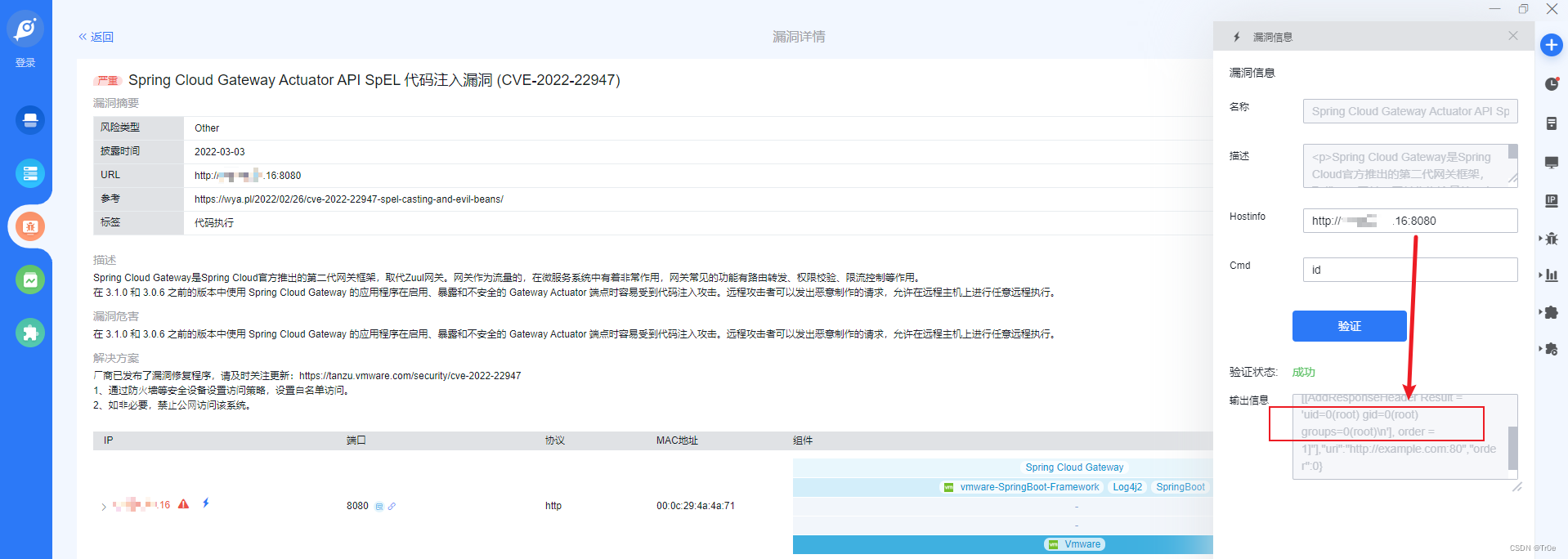This screenshot has width=1568, height=559.
Task: Click the banner detail icon next to port 8080
Action: (379, 507)
